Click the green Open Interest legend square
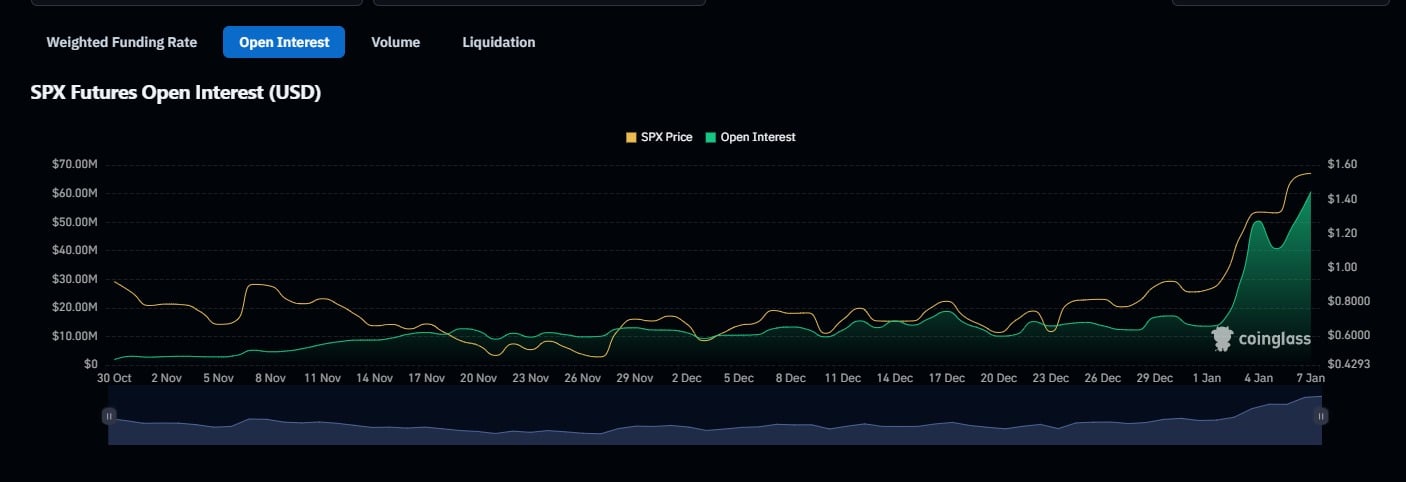The image size is (1406, 482). 711,137
